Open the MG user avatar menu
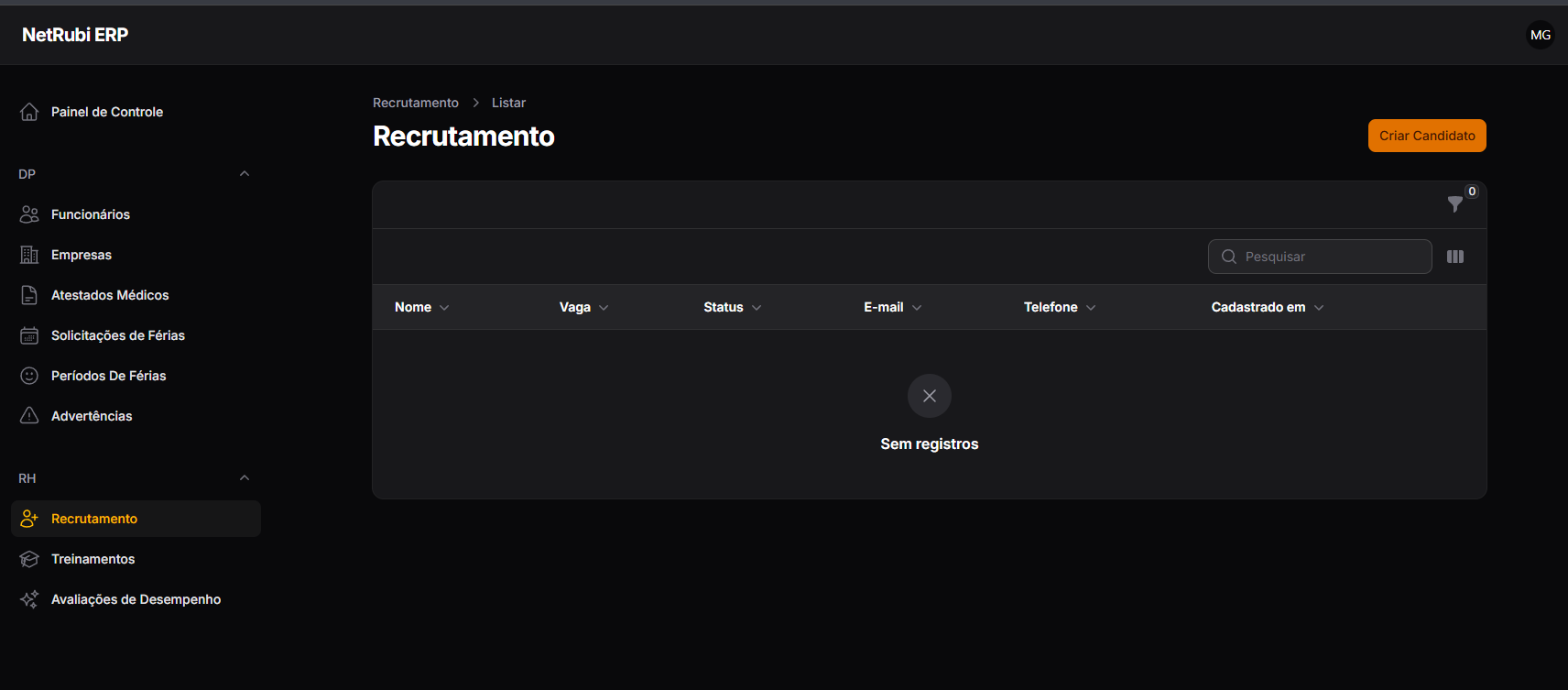The width and height of the screenshot is (1568, 690). (x=1541, y=35)
